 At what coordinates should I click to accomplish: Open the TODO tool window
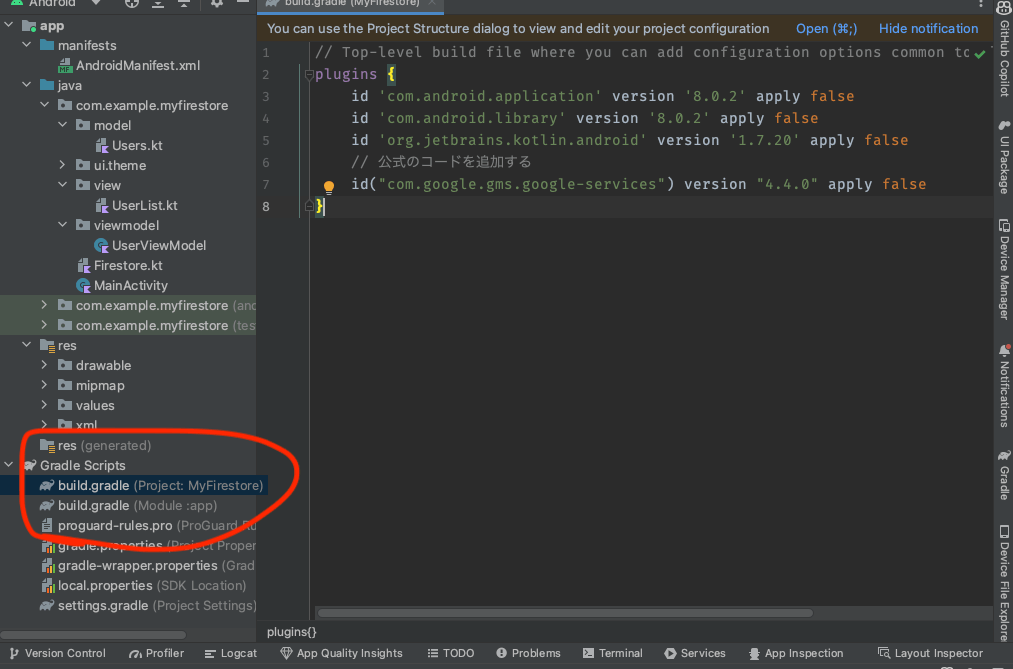click(451, 654)
